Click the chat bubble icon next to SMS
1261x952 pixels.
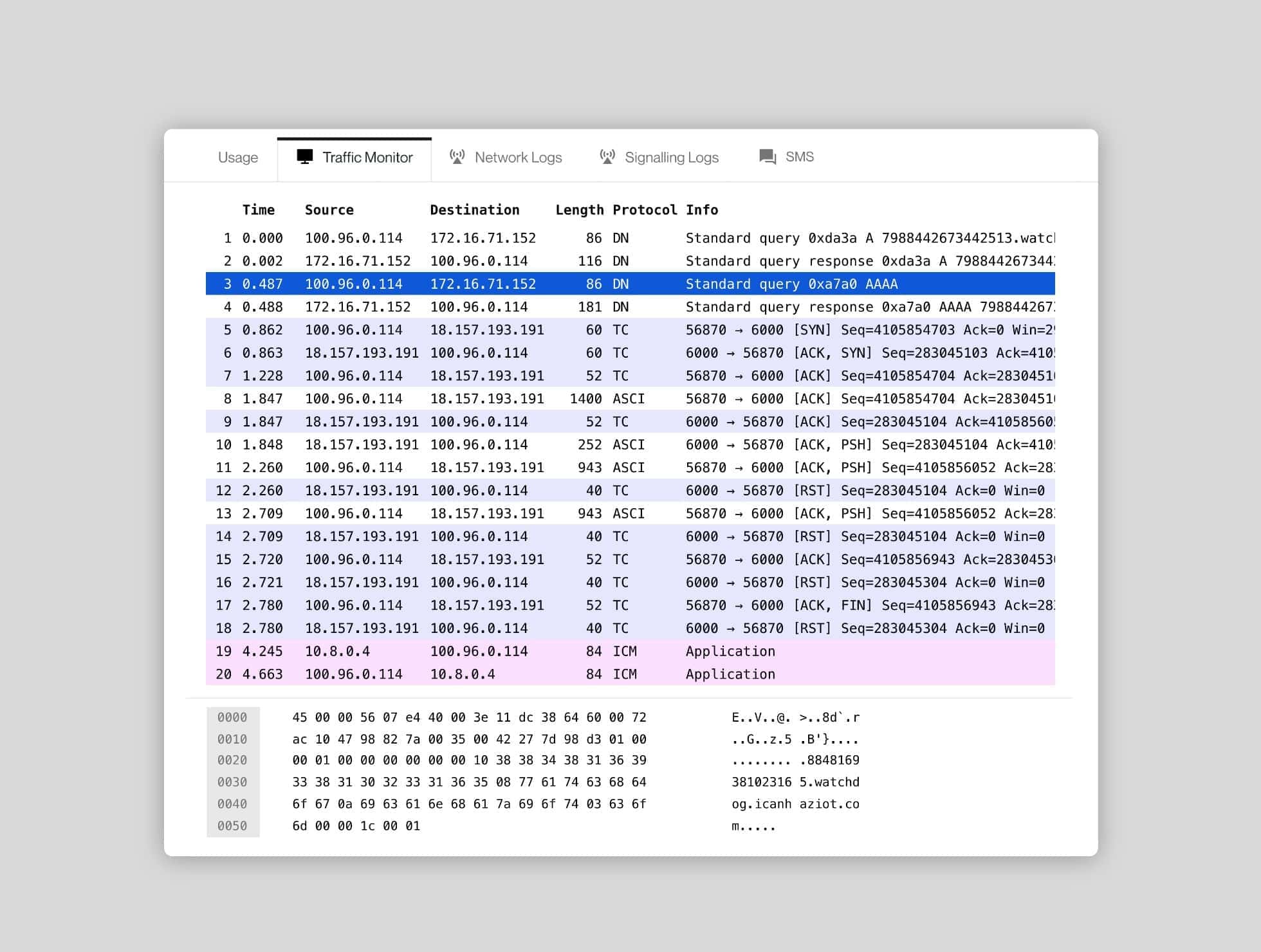click(x=767, y=156)
